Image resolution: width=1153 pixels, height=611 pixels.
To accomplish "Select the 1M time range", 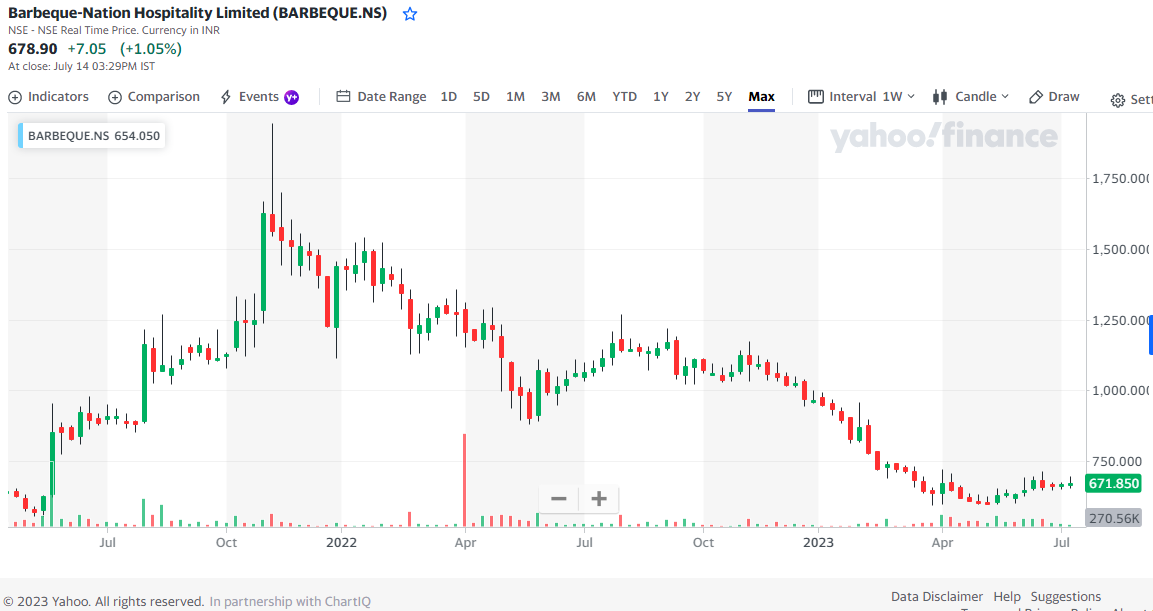I will pos(515,96).
